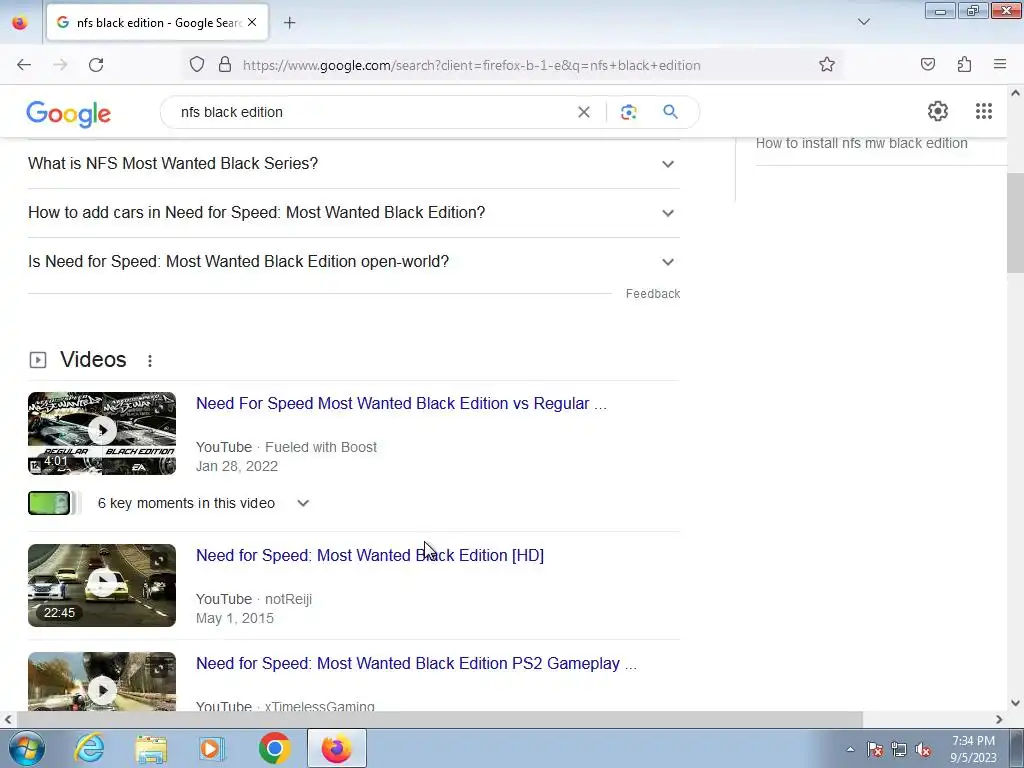Click the Videos section heading
Viewport: 1024px width, 768px height.
tap(93, 360)
